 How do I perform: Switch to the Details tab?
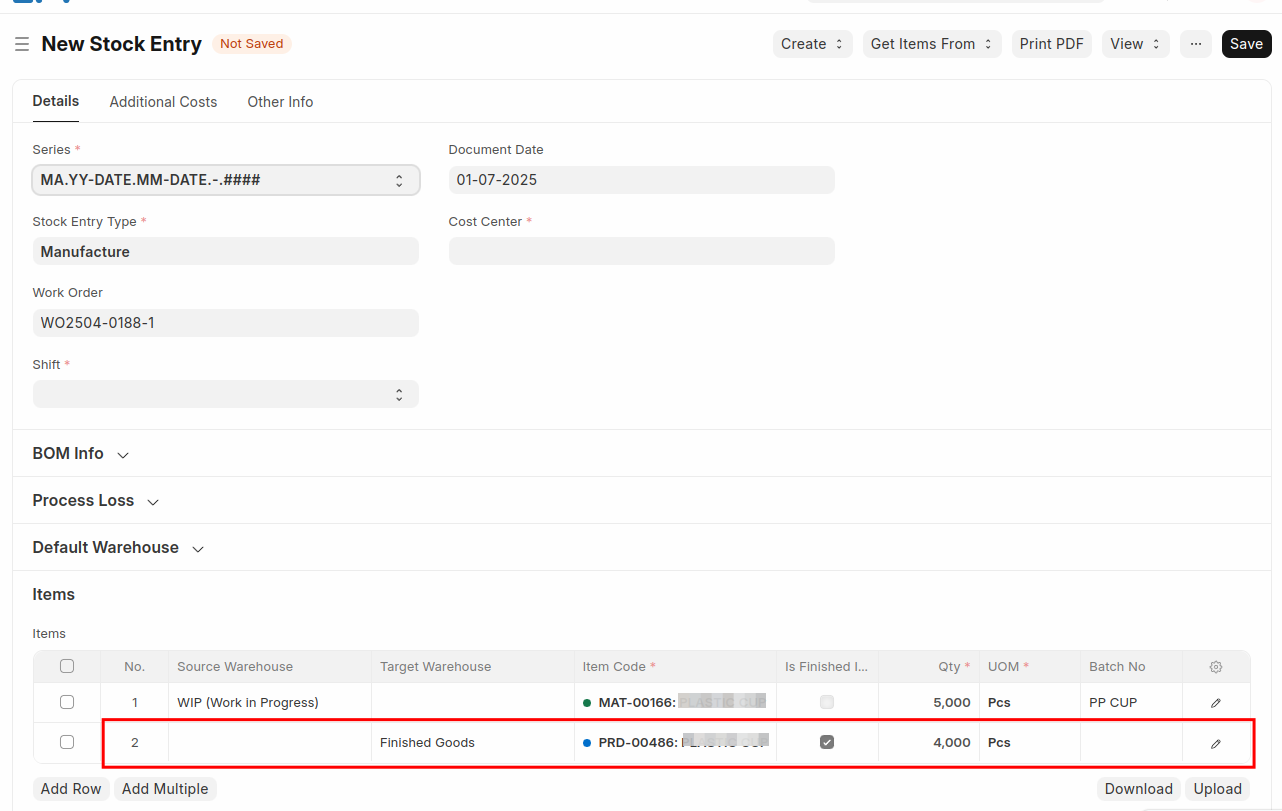click(x=56, y=101)
